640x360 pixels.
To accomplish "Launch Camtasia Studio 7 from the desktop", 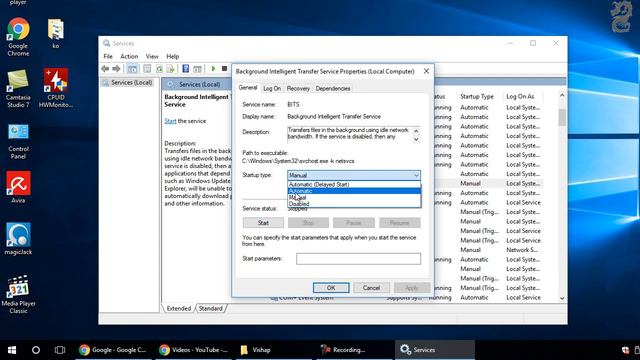I will coord(18,88).
